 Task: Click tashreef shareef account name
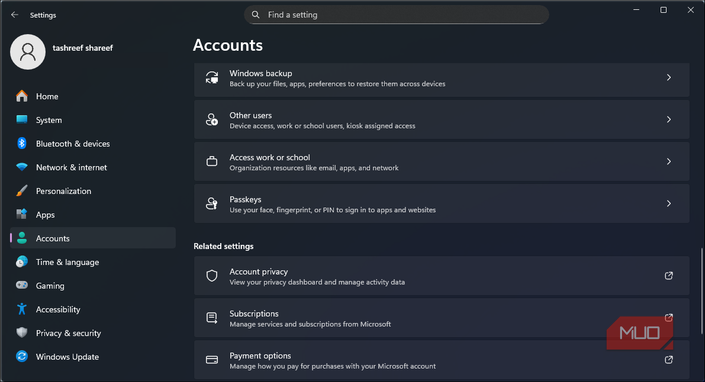click(83, 48)
